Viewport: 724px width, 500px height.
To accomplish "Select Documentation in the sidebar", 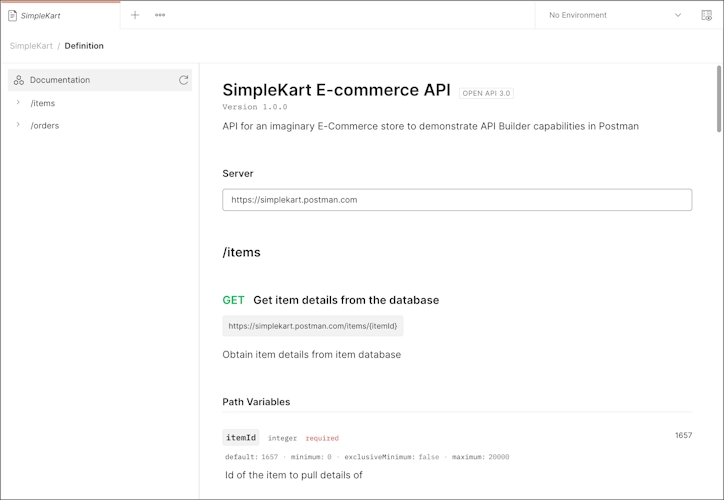I will point(100,80).
